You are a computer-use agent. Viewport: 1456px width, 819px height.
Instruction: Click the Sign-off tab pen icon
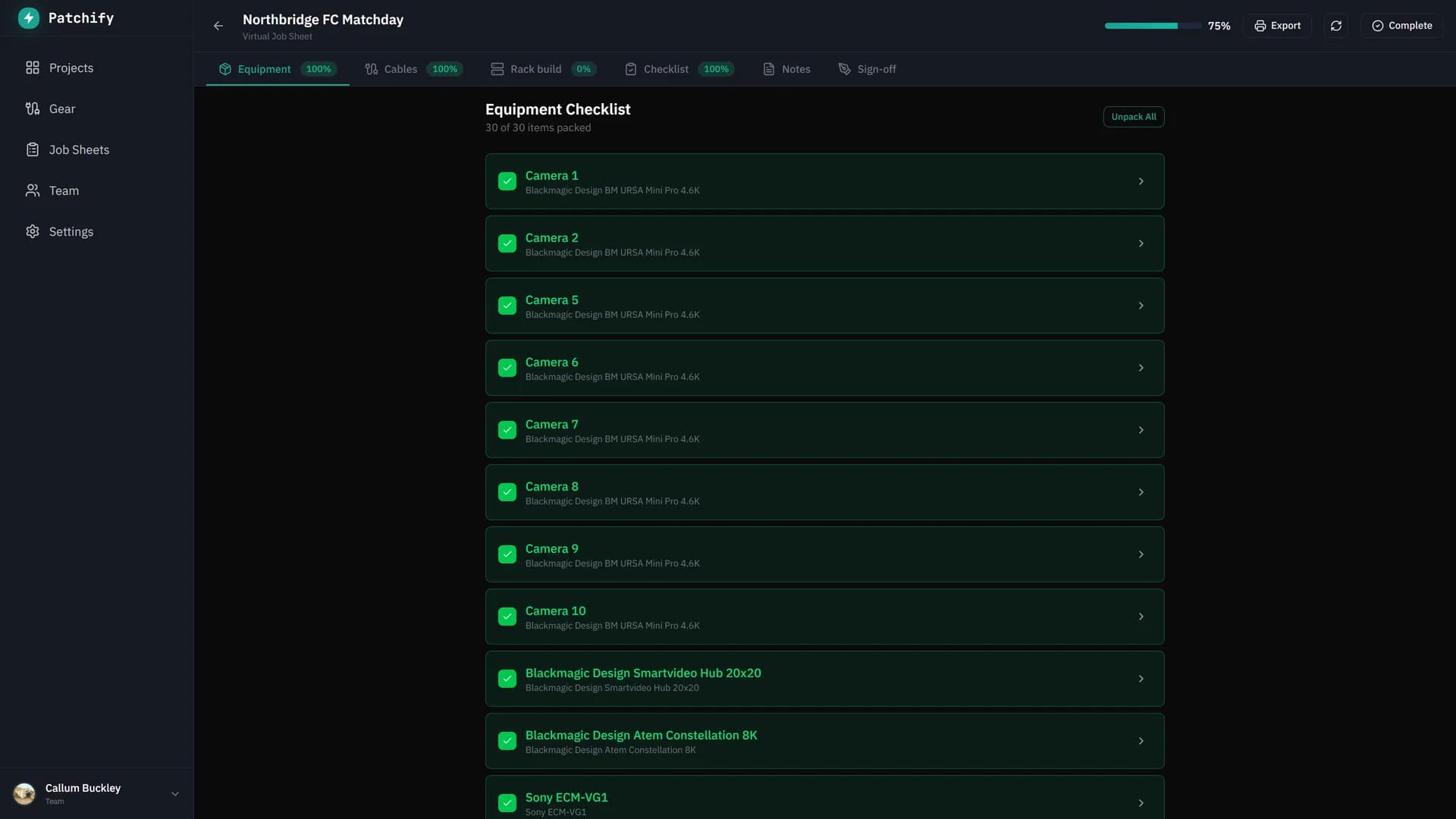pos(844,69)
